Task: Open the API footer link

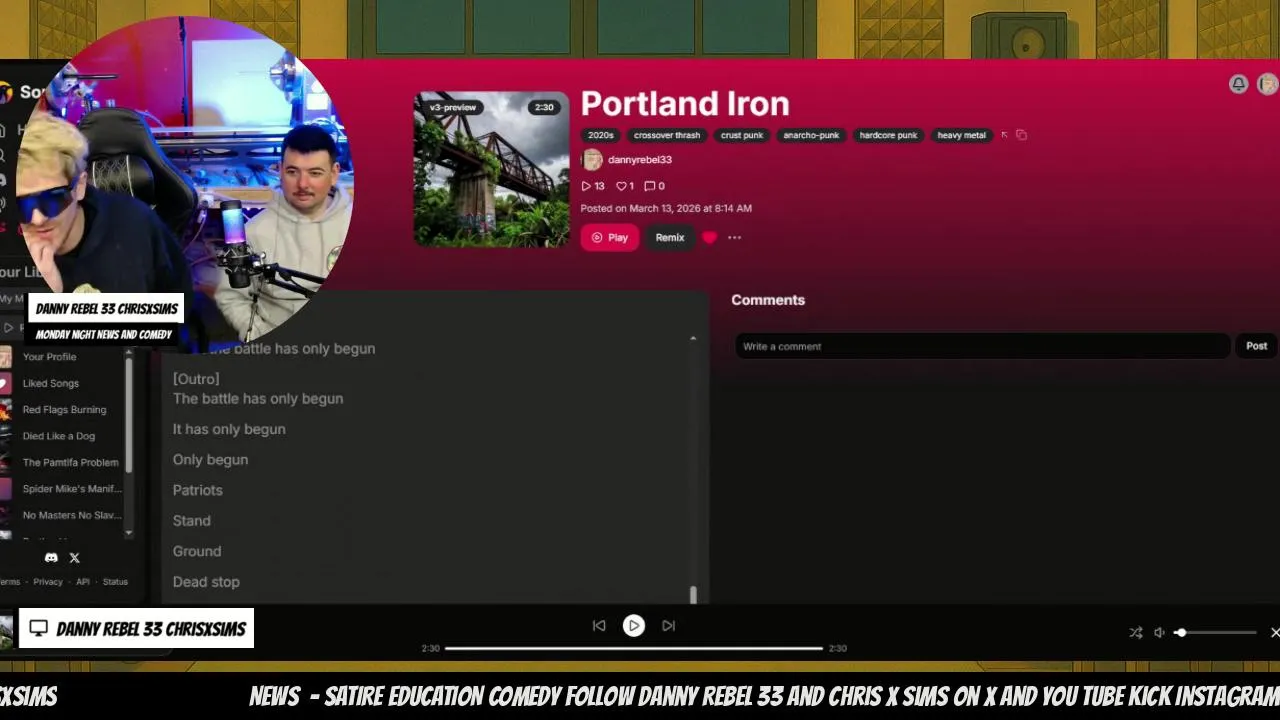Action: tap(83, 582)
